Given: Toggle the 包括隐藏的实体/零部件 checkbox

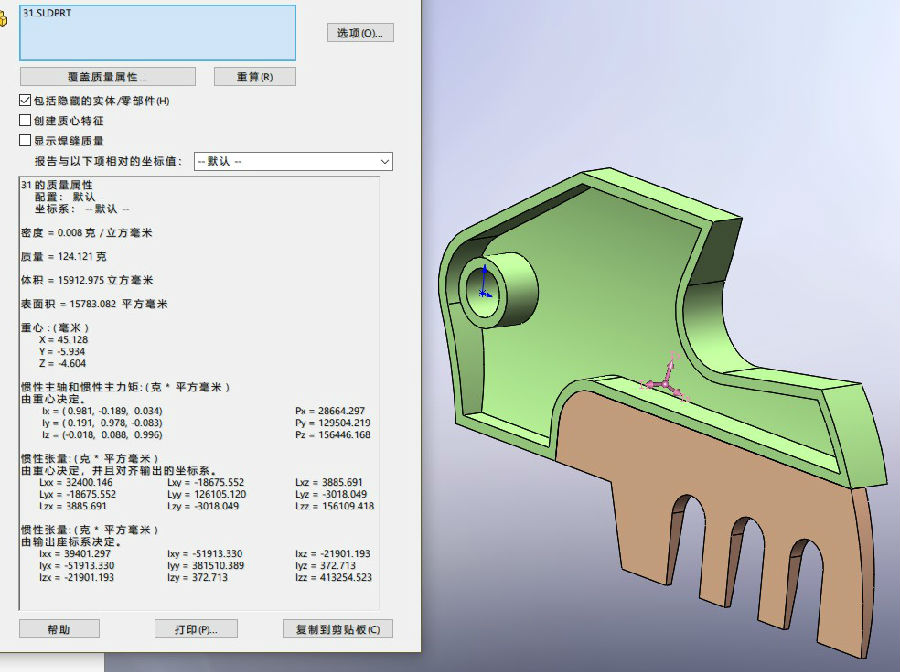Looking at the screenshot, I should coord(25,101).
